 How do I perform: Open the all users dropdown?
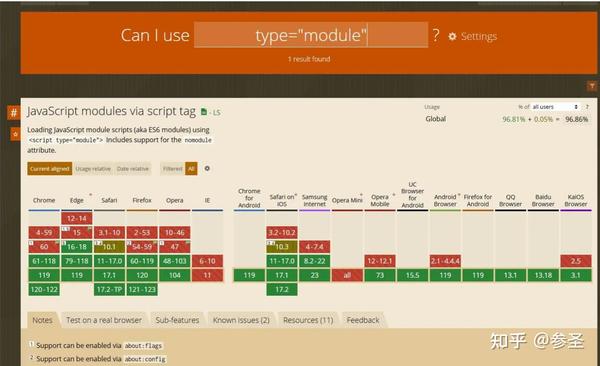[x=555, y=107]
